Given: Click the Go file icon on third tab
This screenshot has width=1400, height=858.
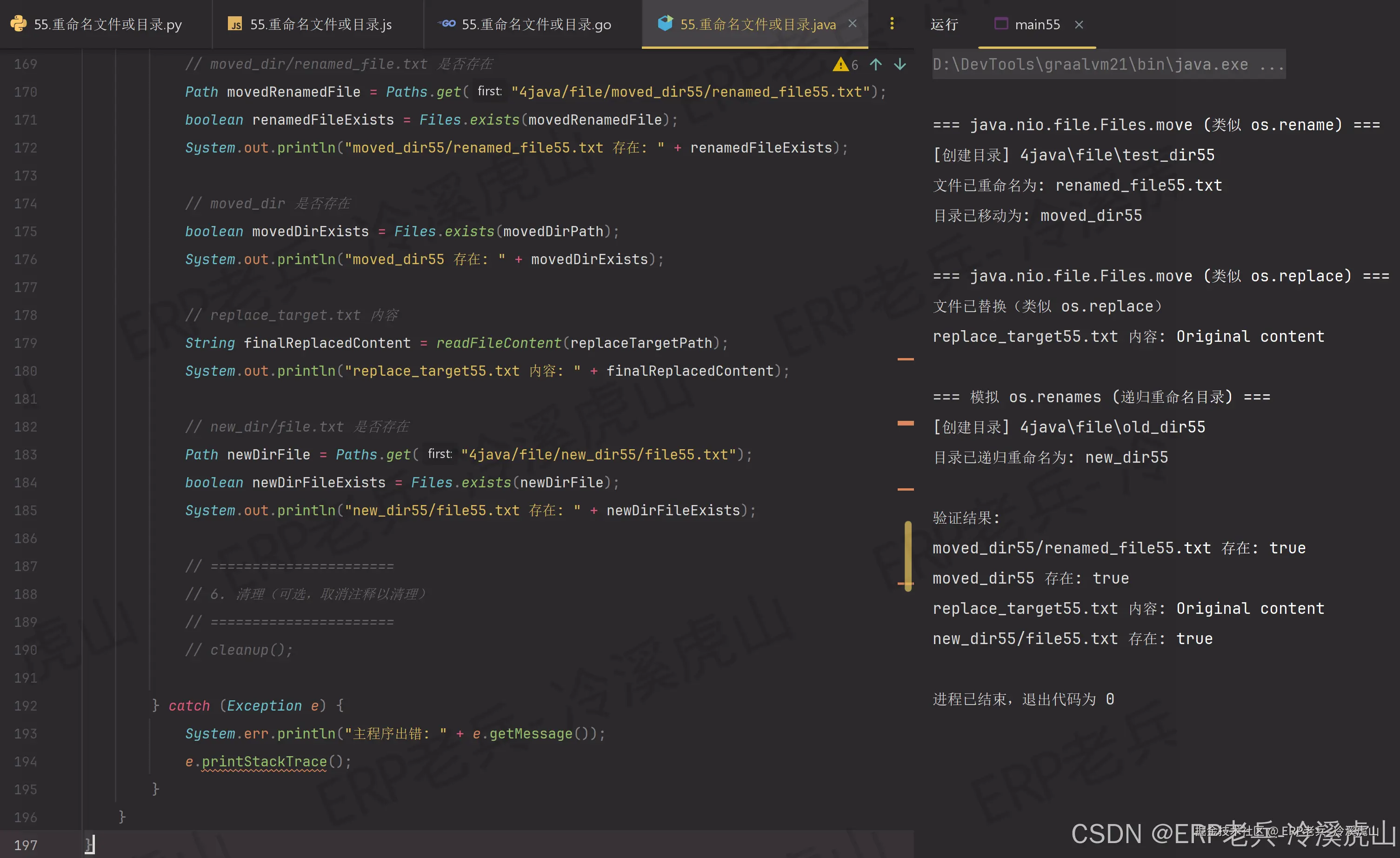Looking at the screenshot, I should [x=448, y=24].
